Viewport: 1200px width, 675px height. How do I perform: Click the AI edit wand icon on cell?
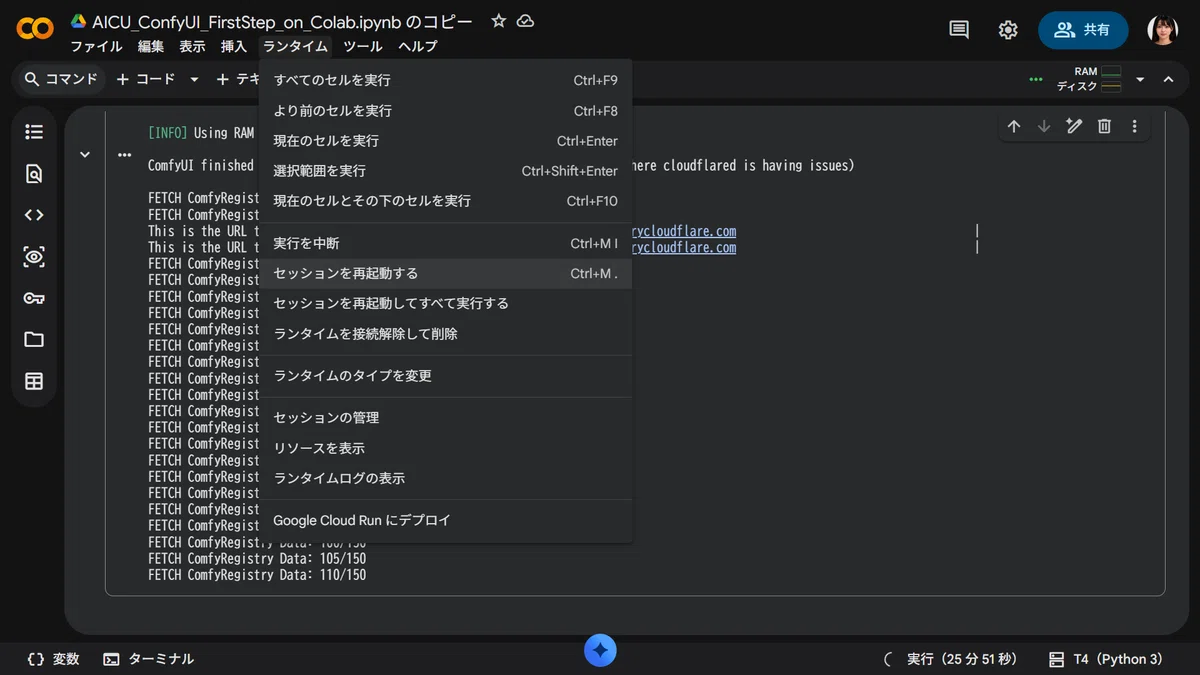point(1074,126)
